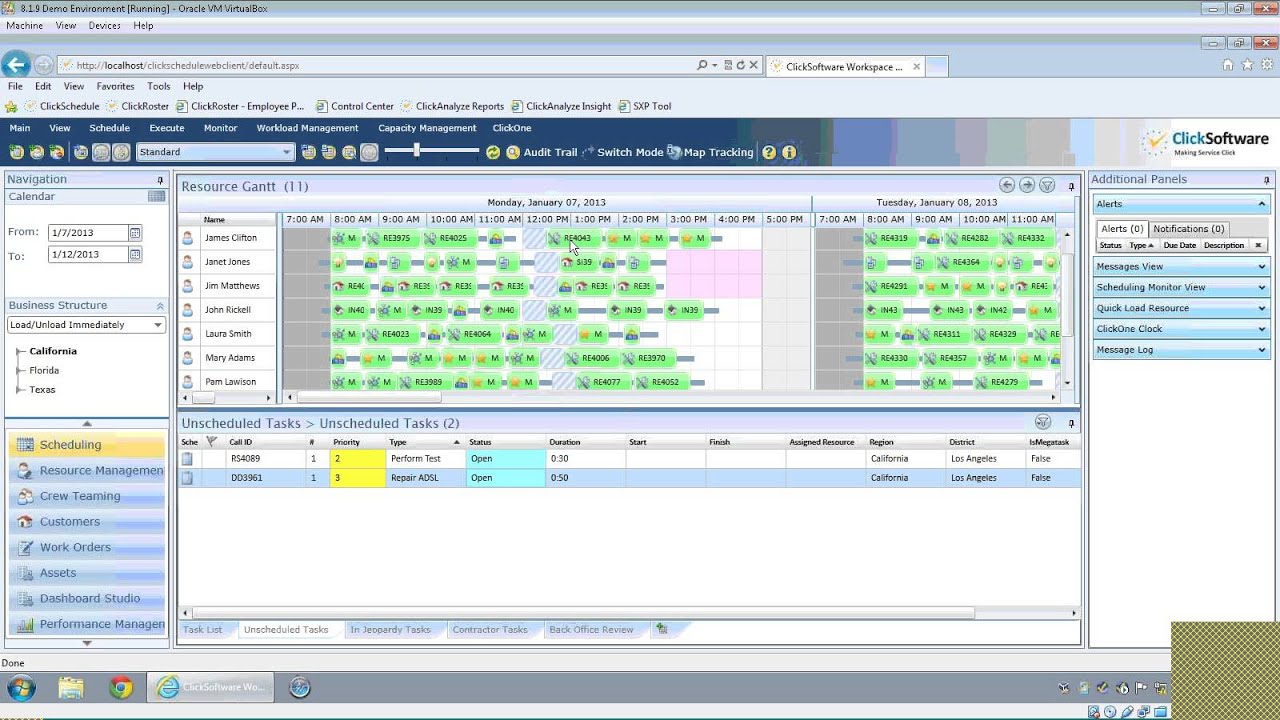Toggle the Resource Gantt panel pin
Viewport: 1280px width, 720px height.
[1071, 186]
